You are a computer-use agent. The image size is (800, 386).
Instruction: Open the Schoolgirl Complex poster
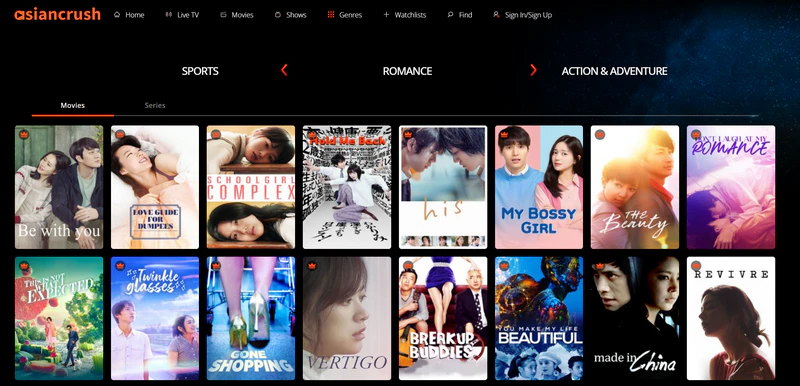pos(251,187)
